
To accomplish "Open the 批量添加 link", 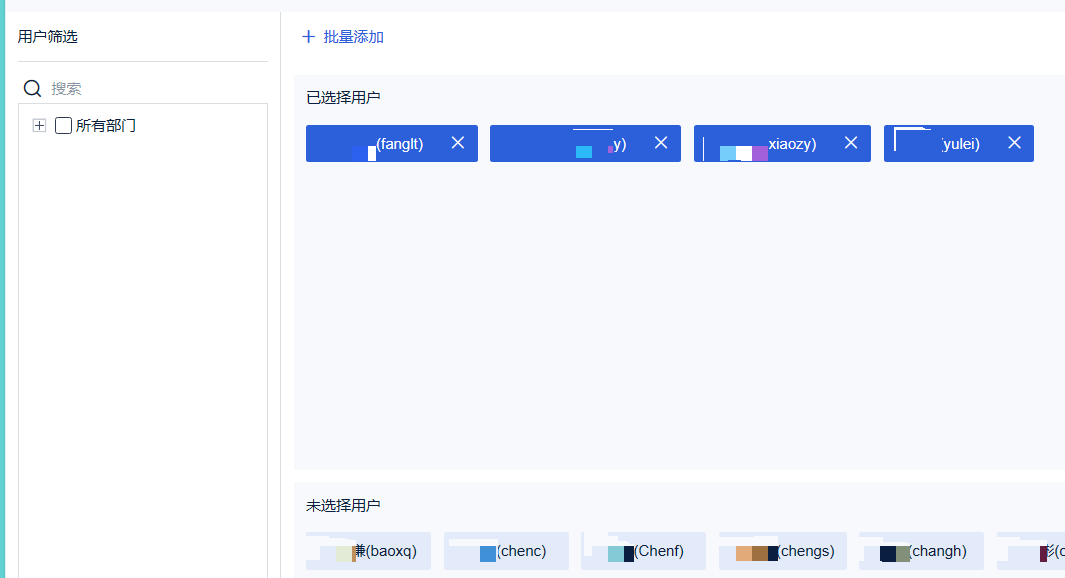I will (x=353, y=37).
